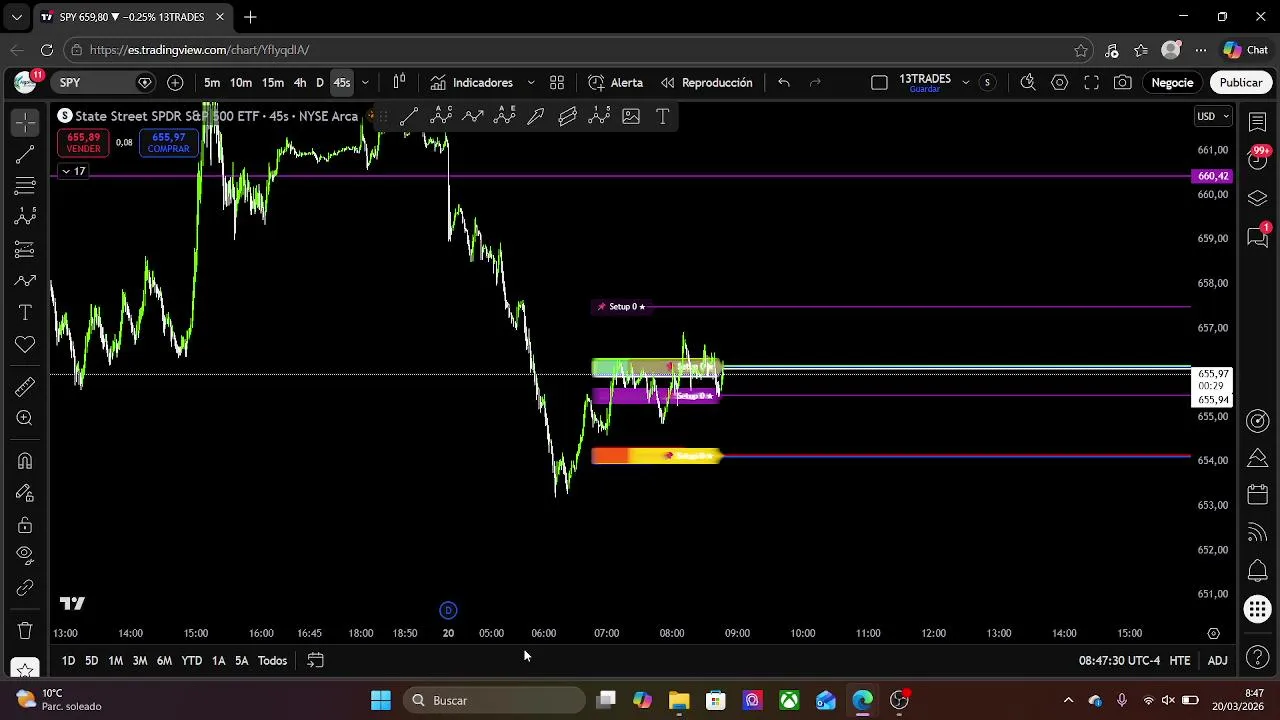Click the 655,97 COMPRAR buy button
The height and width of the screenshot is (720, 1280).
coord(168,143)
